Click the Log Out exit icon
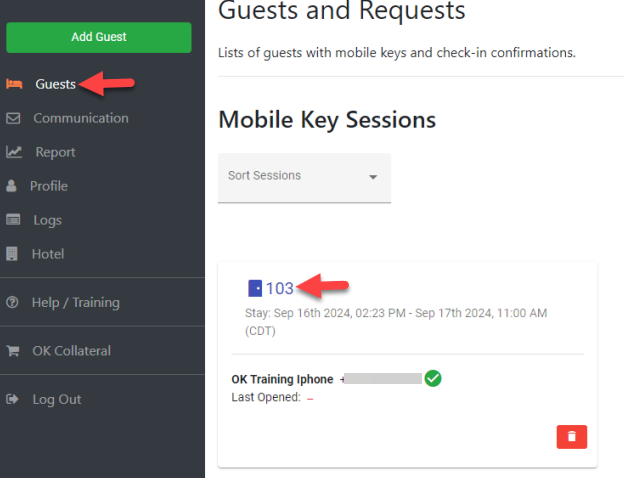The image size is (624, 478). [12, 399]
